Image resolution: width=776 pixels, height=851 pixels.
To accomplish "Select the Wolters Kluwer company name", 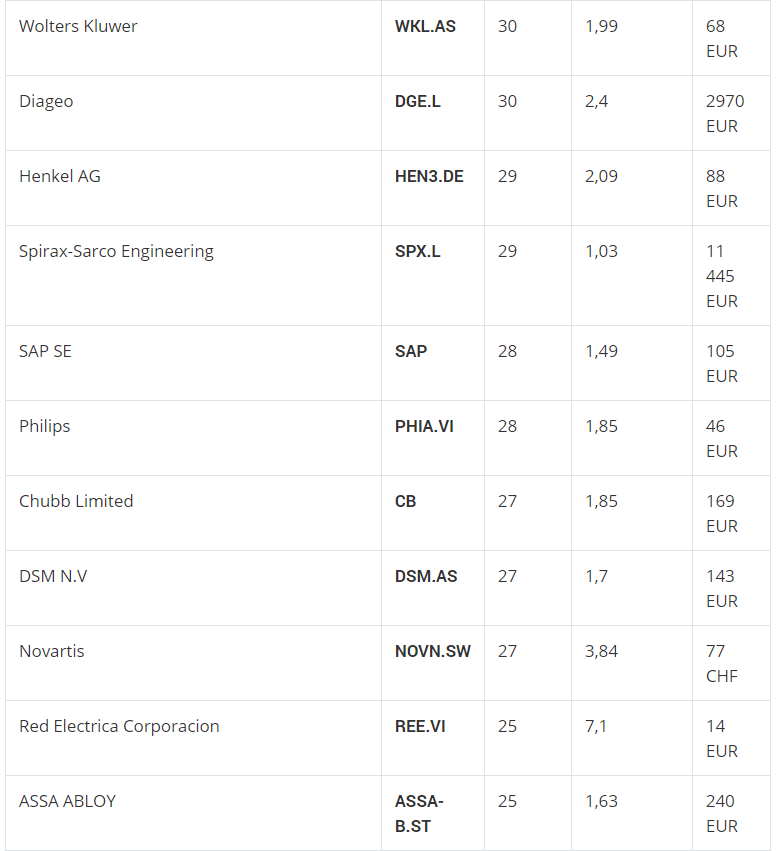I will [x=78, y=26].
